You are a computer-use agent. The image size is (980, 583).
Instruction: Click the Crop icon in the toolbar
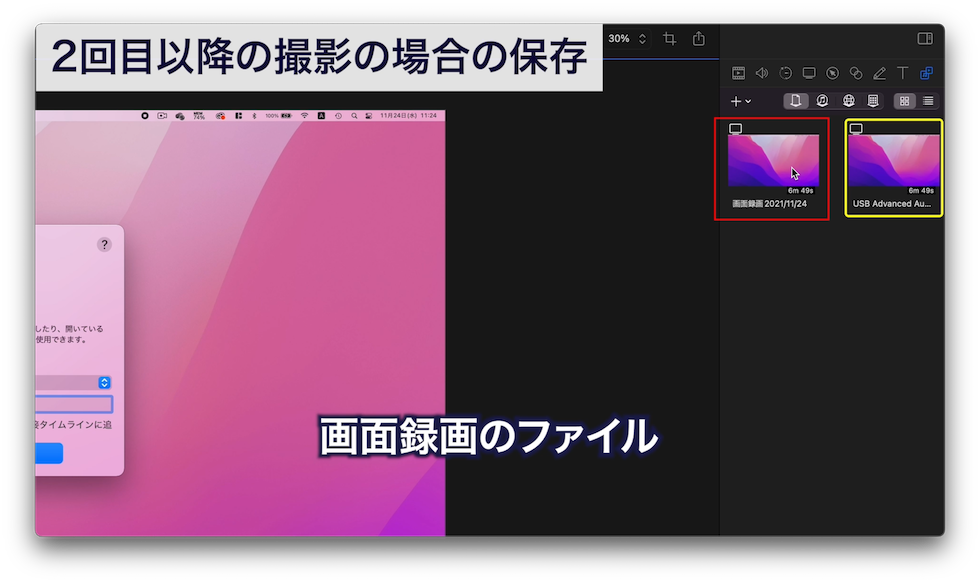pos(668,38)
